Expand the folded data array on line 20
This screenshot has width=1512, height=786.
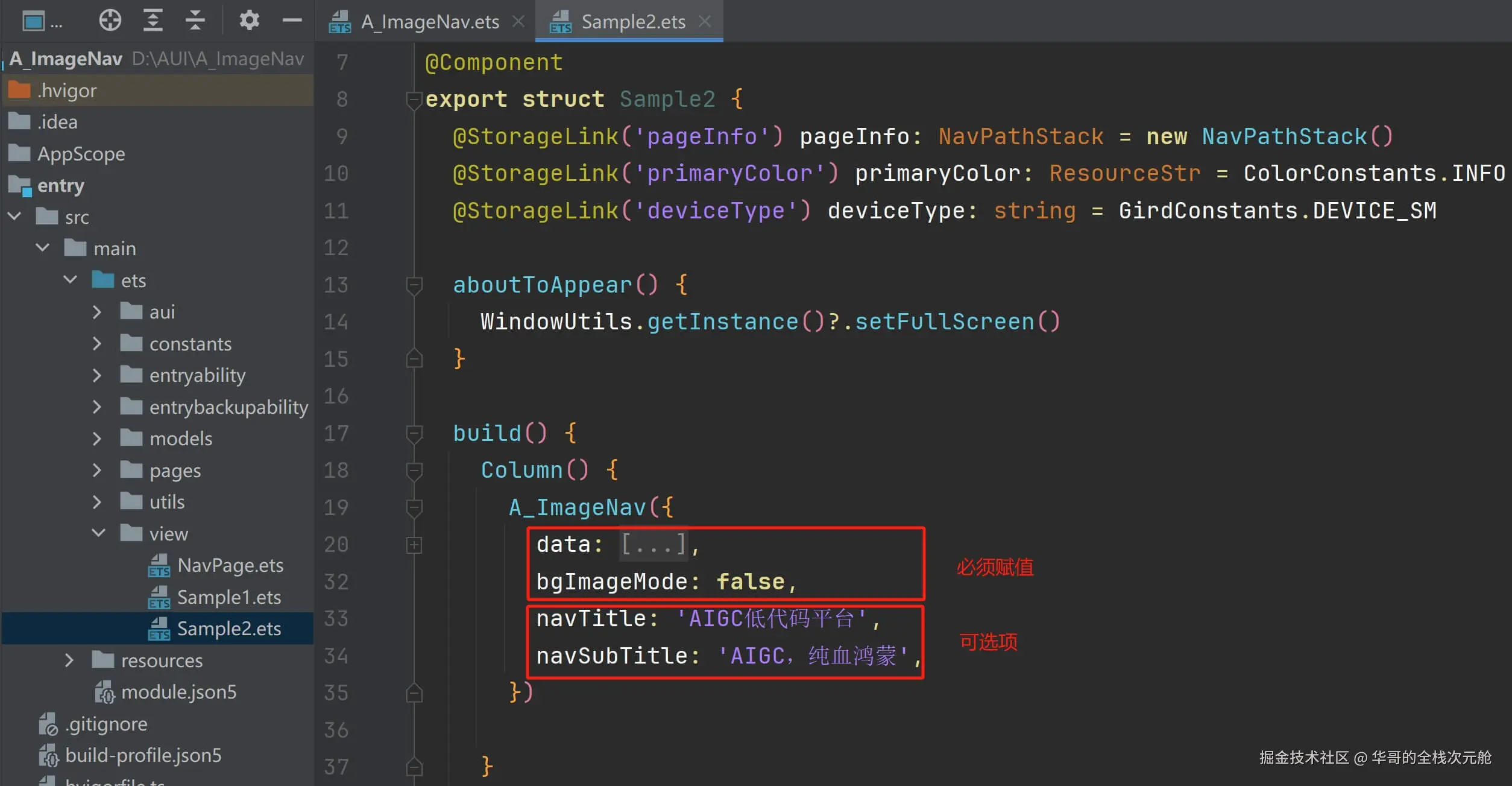414,545
